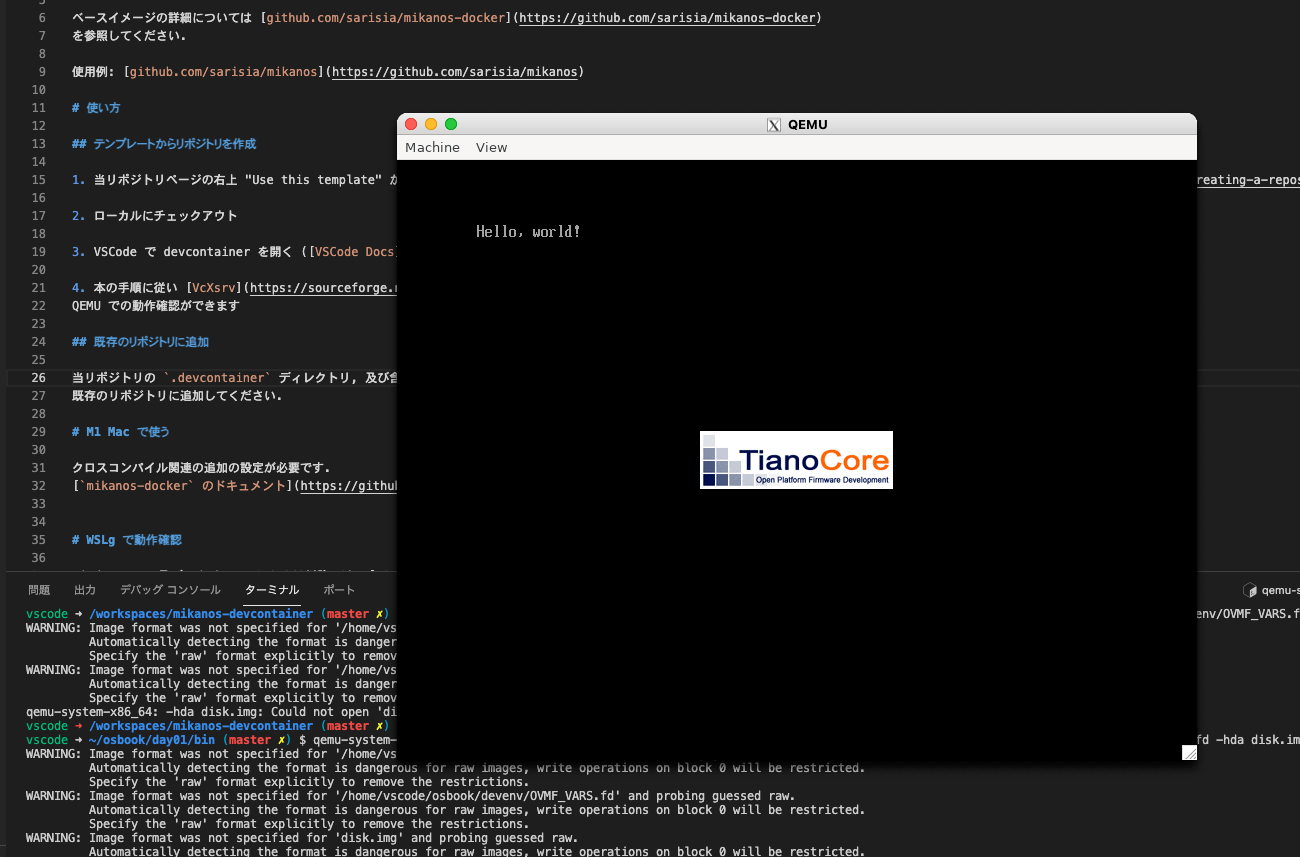Click the OVMF_VARS.fd warning line in terminal

click(410, 796)
